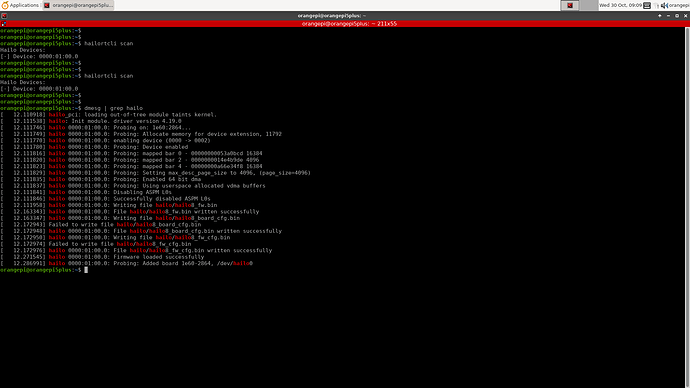This screenshot has height=388, width=690.
Task: Click the window title 'orangepi@orangepi5plus: ~'
Action: [x=332, y=16]
